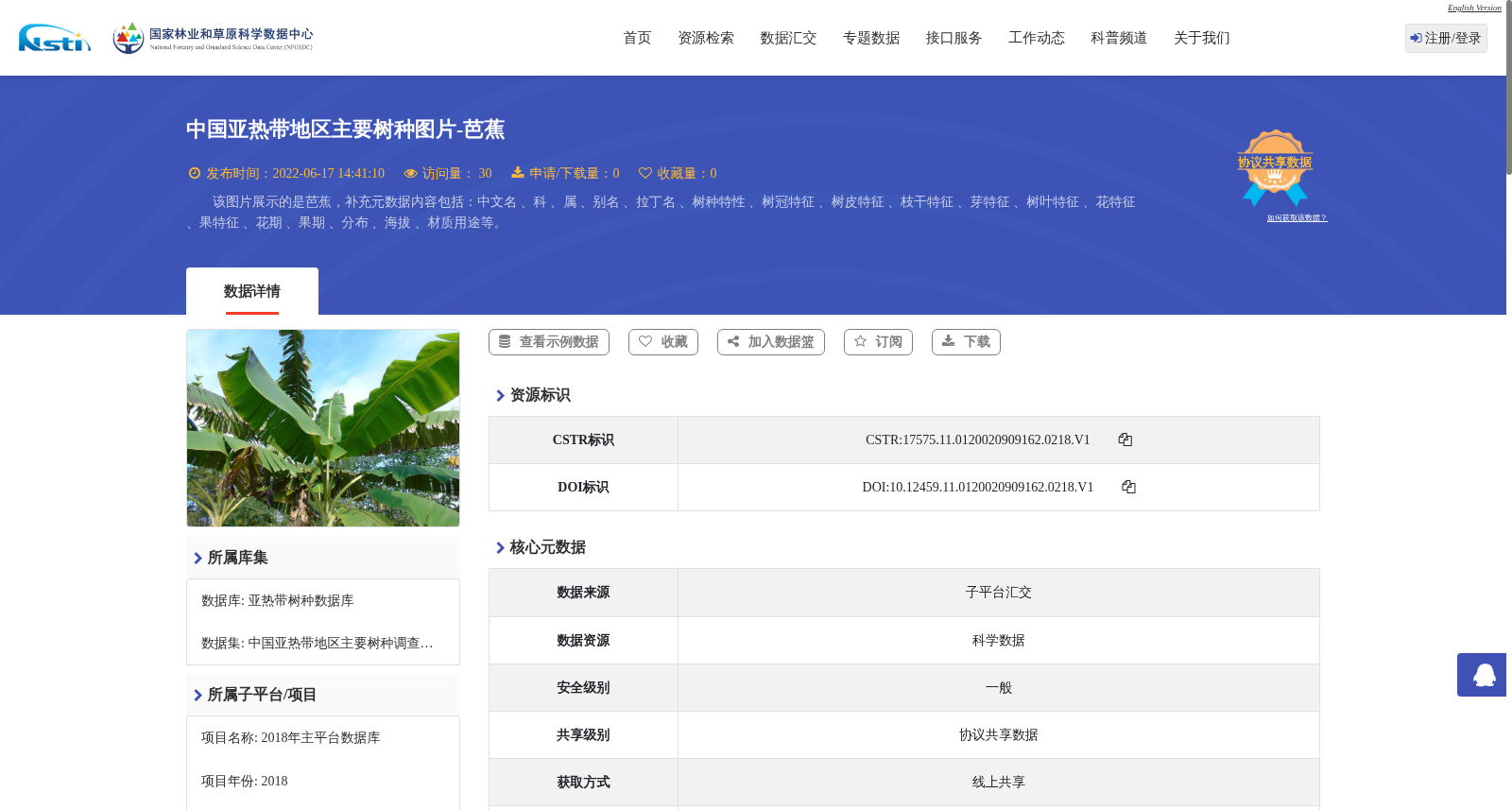Click the chevron icon next to 资源标识
Viewport: 1512px width, 810px height.
click(500, 396)
